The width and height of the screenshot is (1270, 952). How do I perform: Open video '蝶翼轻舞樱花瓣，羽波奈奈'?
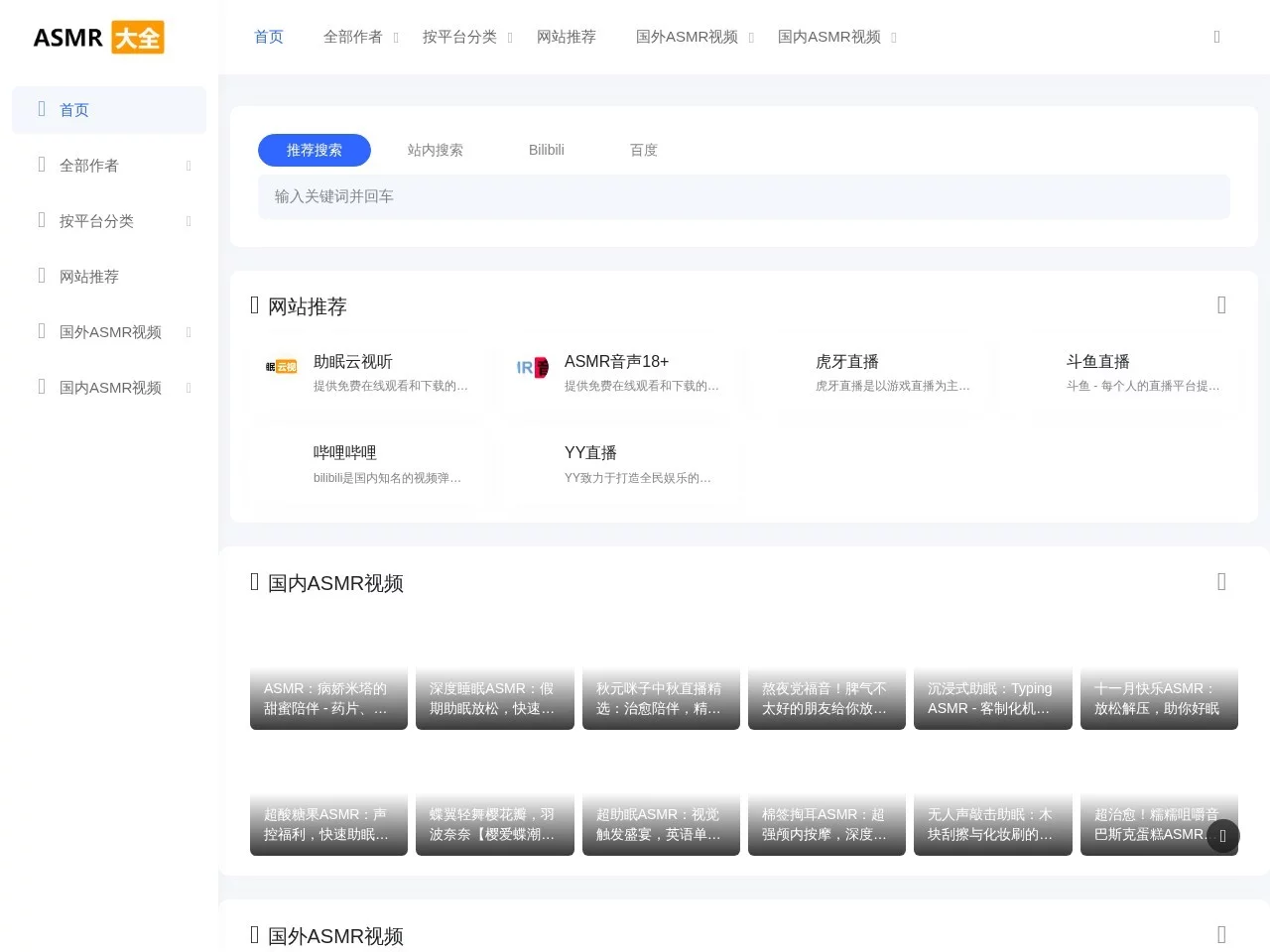point(495,800)
